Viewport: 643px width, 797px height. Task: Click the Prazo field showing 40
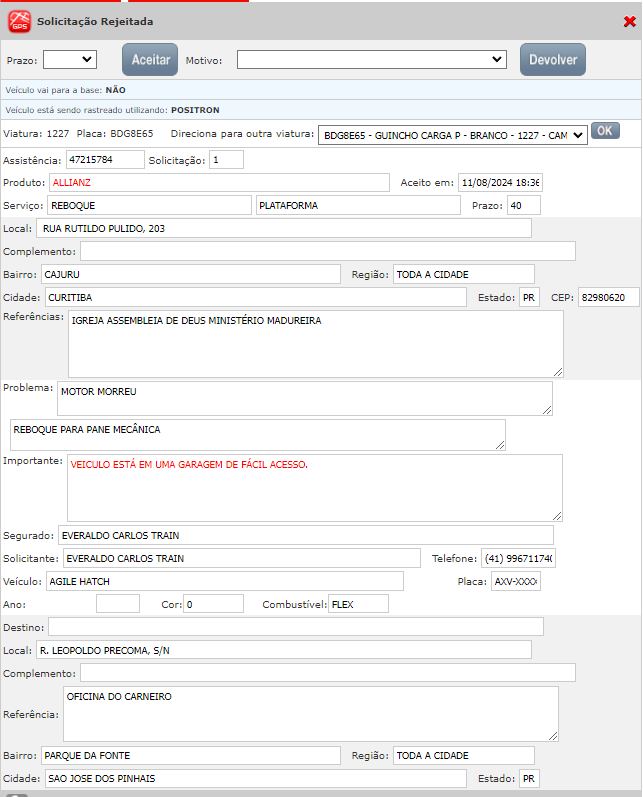click(x=524, y=205)
